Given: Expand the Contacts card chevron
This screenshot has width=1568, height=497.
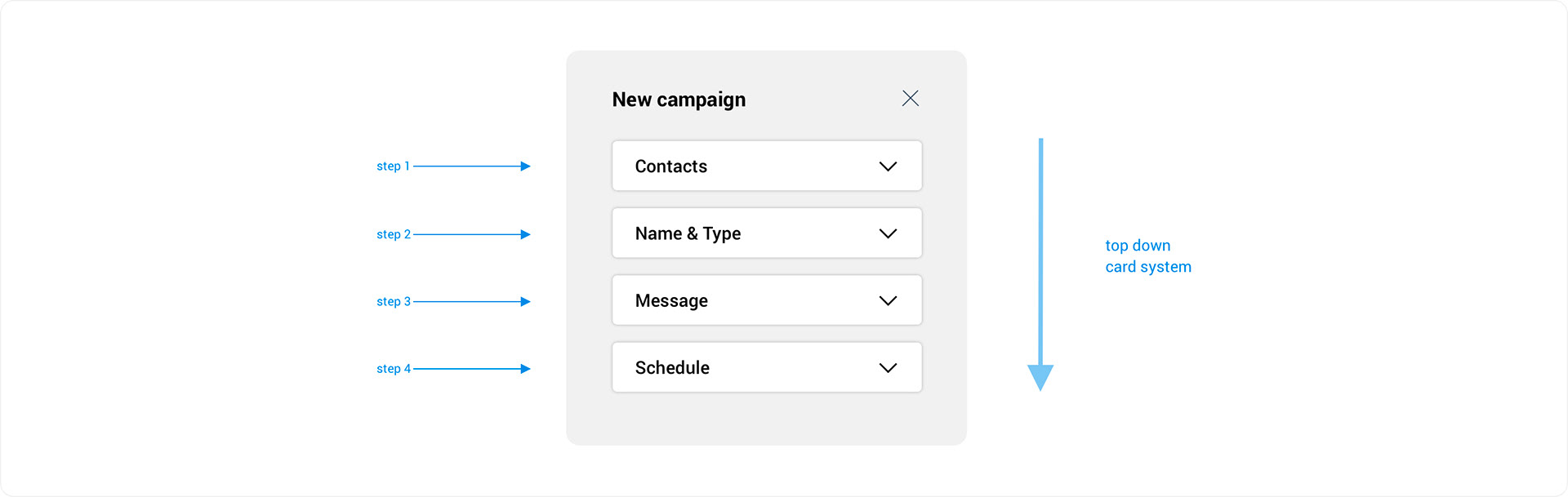Looking at the screenshot, I should [888, 166].
